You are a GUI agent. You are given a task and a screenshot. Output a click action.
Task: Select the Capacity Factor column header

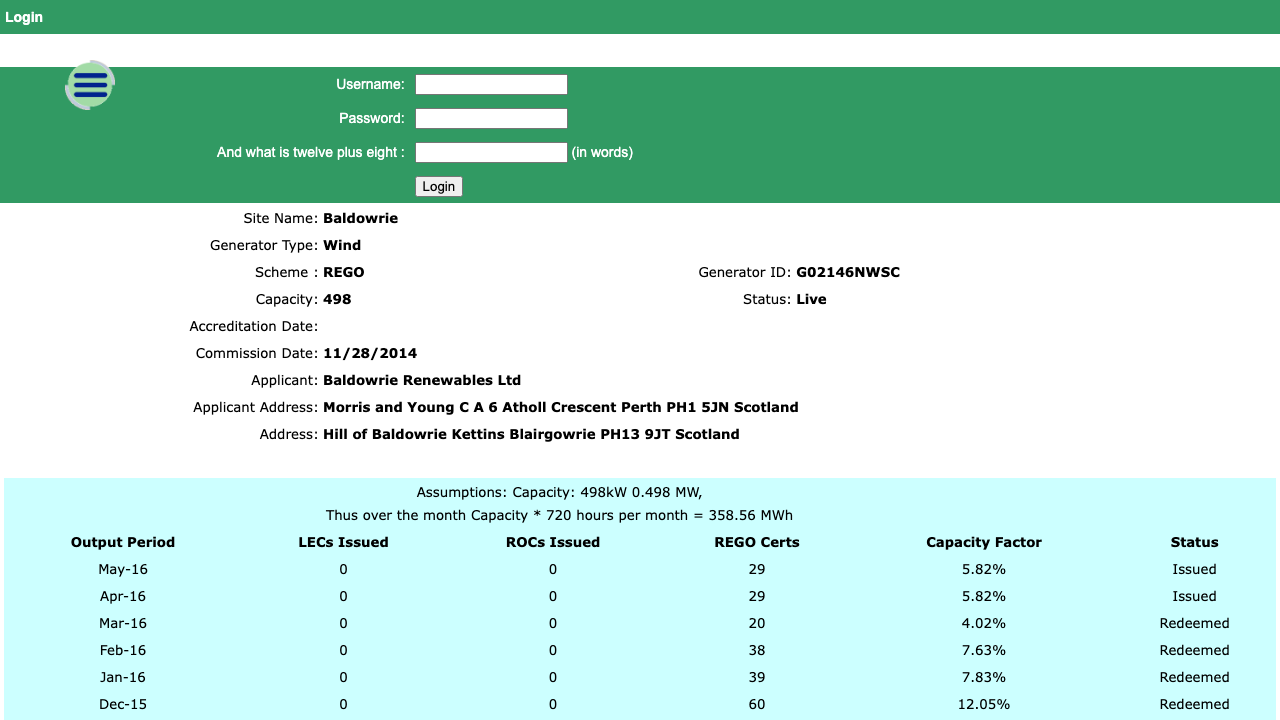click(x=983, y=542)
